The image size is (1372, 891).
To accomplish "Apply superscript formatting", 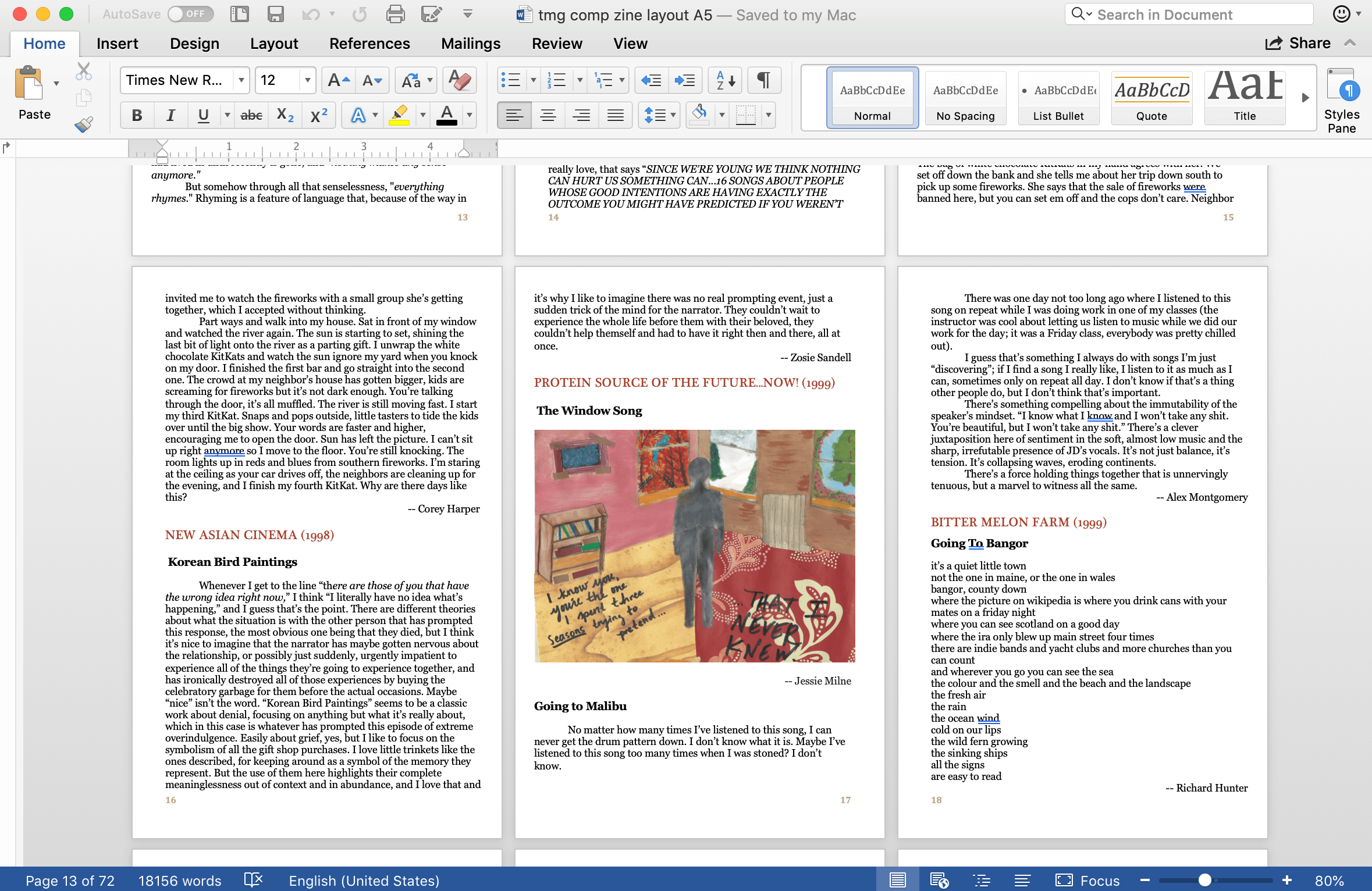I will 318,115.
